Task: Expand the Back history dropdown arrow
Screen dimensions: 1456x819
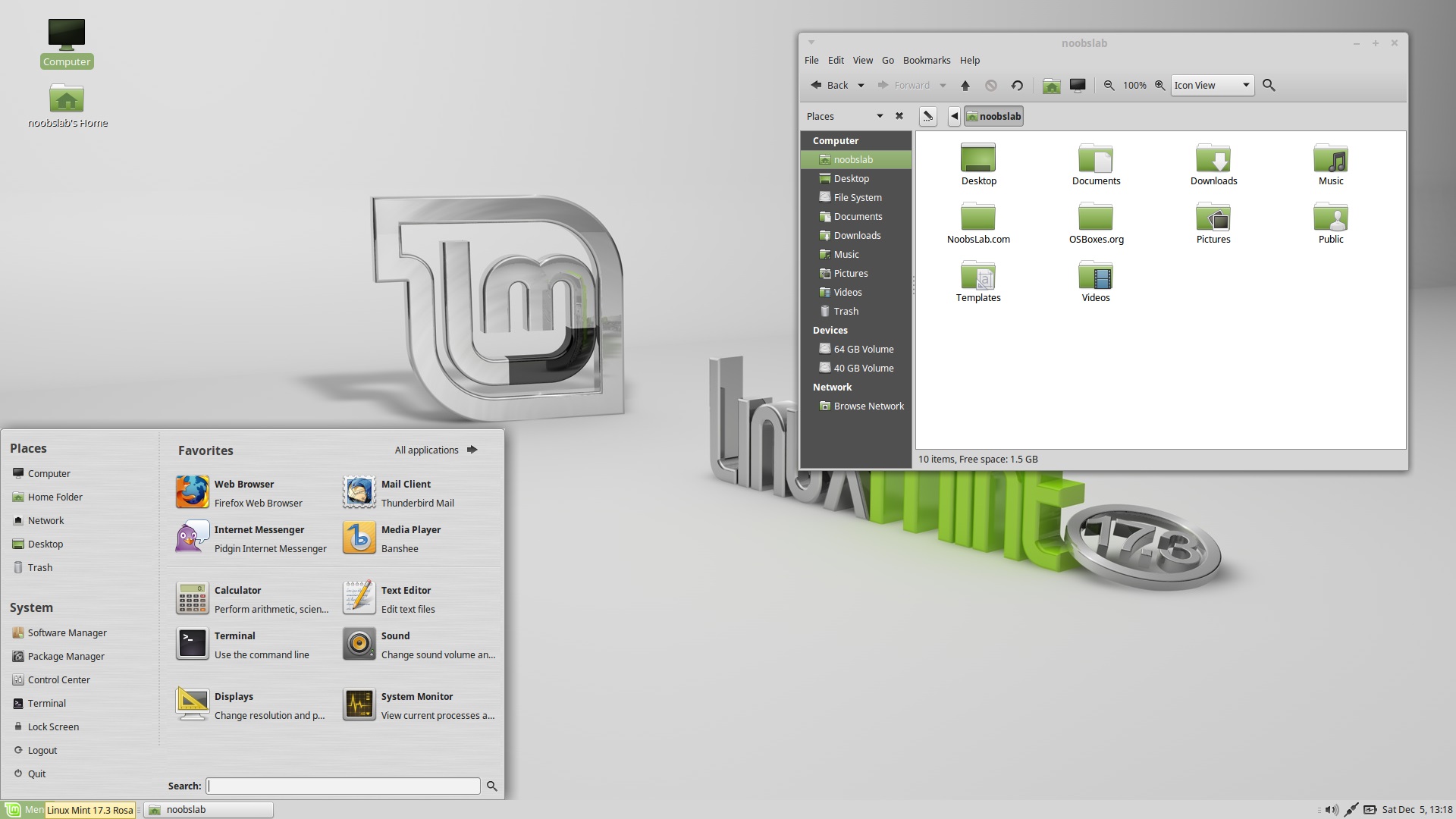Action: (x=861, y=86)
